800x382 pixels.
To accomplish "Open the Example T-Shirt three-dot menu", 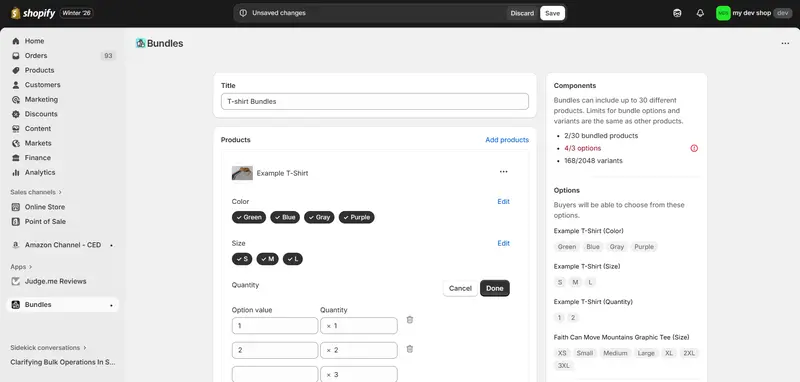I will tap(504, 172).
